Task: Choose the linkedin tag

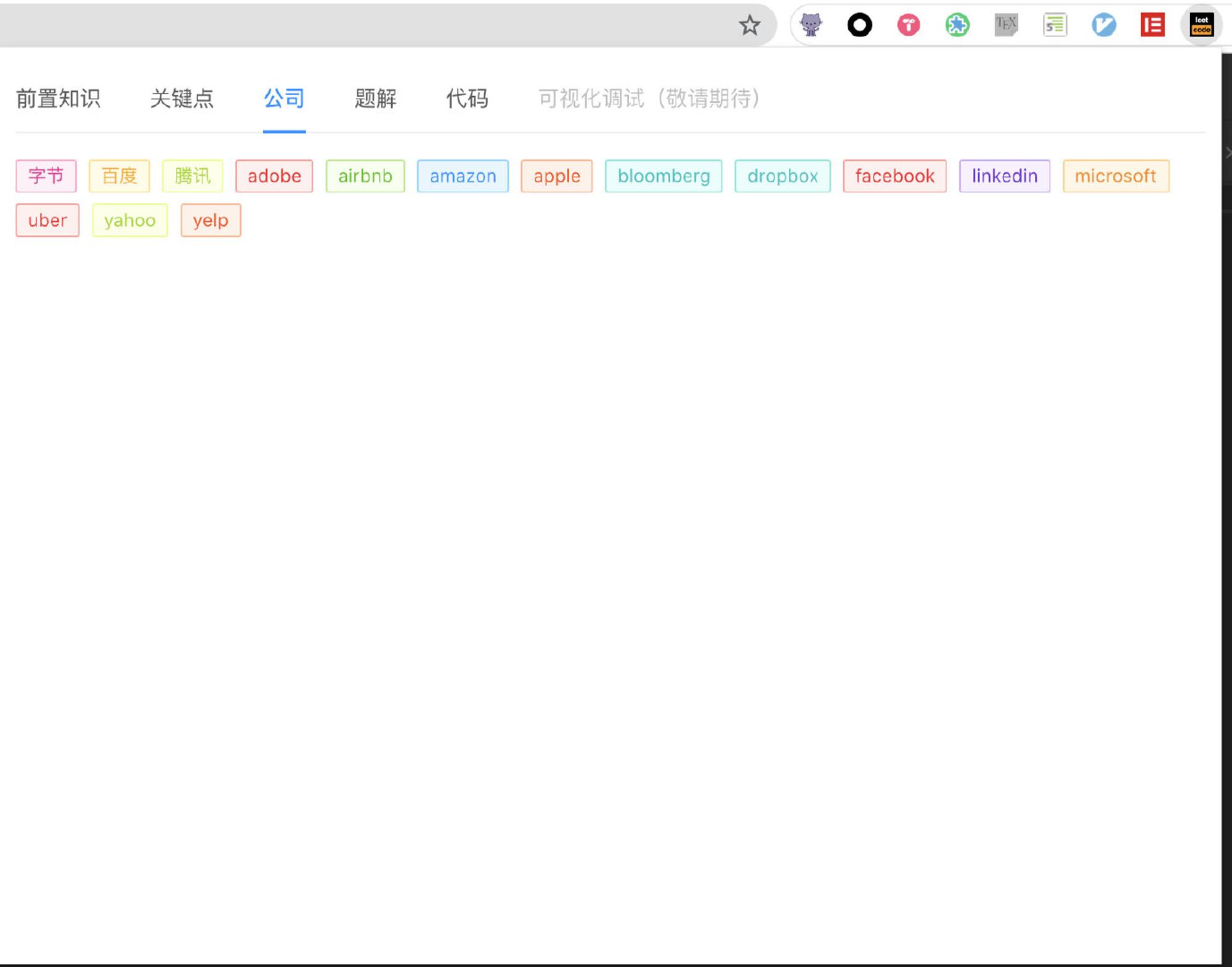Action: pyautogui.click(x=1005, y=176)
